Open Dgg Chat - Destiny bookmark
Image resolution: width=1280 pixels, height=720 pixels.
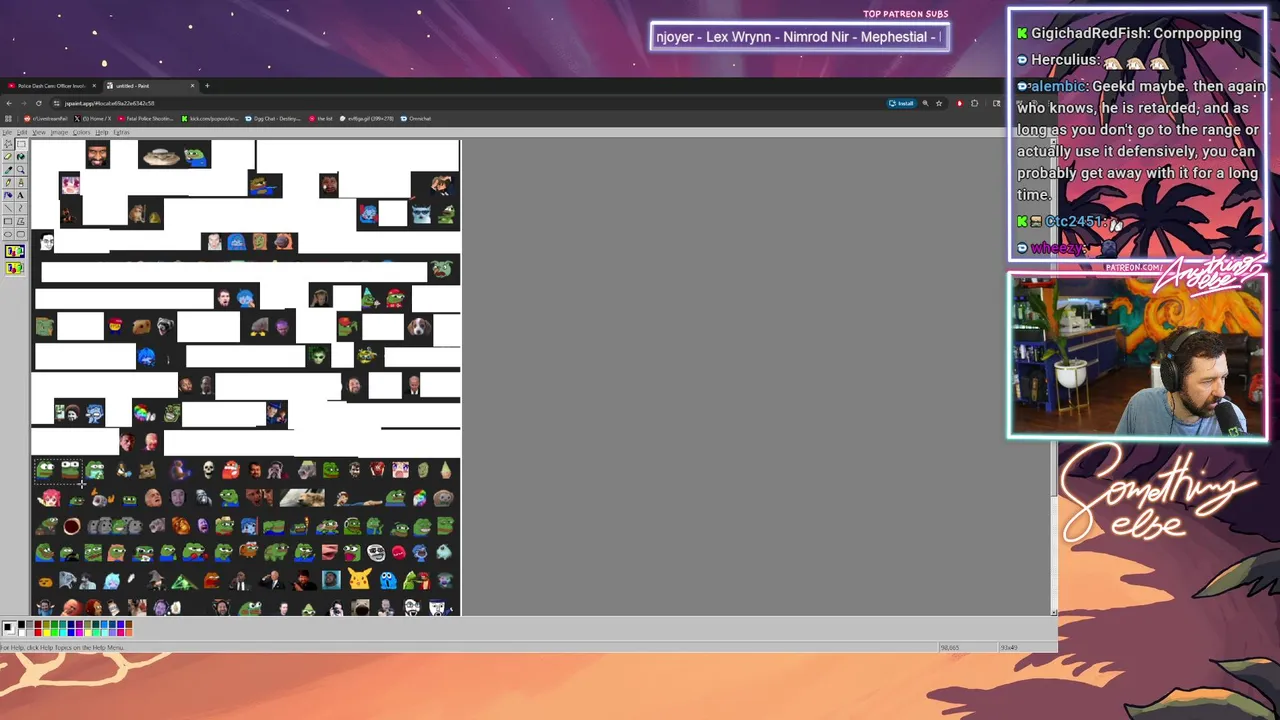coord(273,118)
